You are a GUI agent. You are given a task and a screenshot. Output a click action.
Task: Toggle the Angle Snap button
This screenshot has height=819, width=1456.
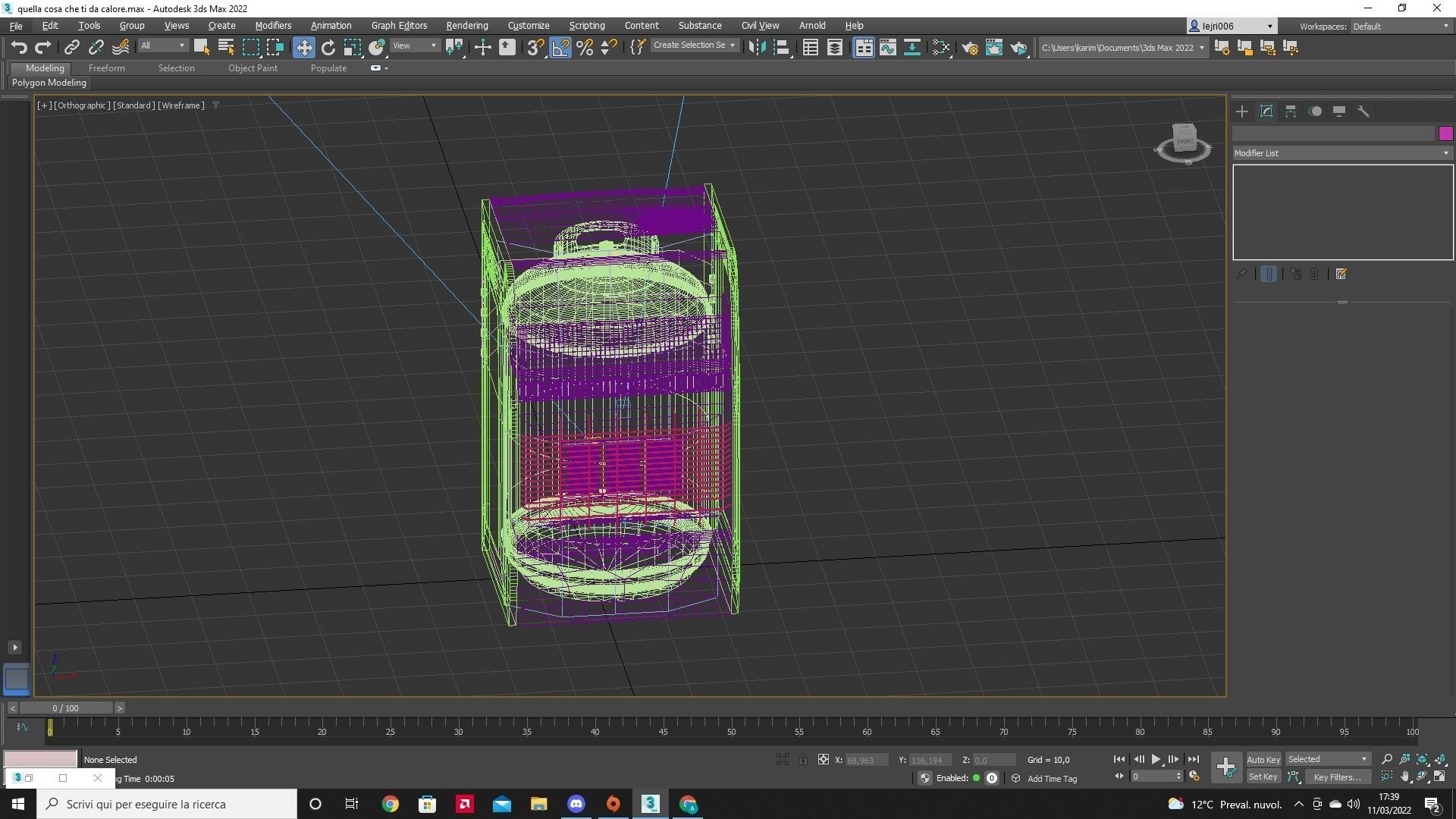[x=560, y=48]
